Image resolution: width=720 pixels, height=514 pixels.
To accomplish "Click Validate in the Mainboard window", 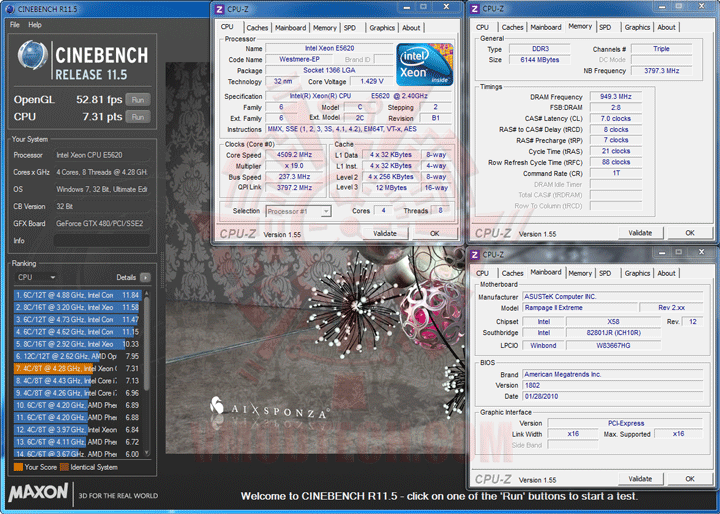I will tap(640, 479).
